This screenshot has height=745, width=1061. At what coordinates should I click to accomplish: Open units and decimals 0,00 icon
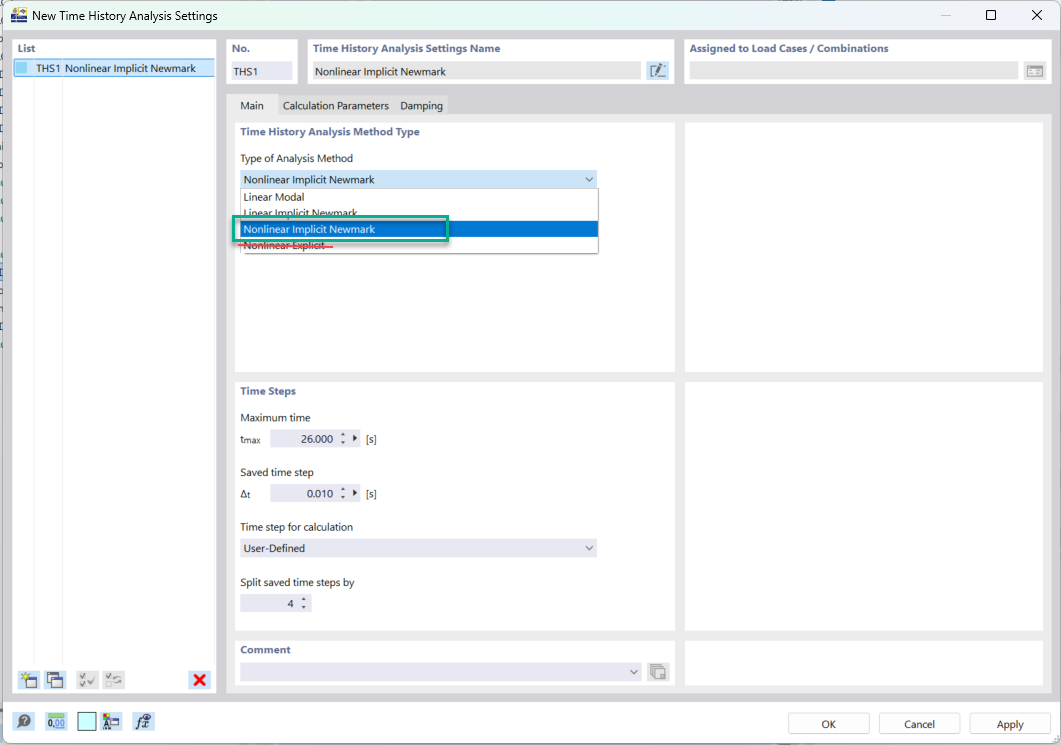point(56,722)
